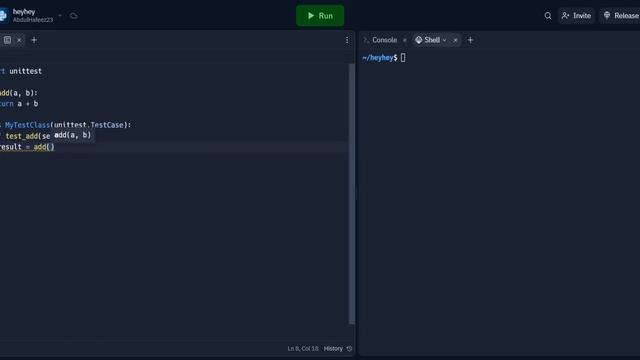The image size is (640, 360).
Task: Expand the Shell tab dropdown chevron
Action: point(444,40)
